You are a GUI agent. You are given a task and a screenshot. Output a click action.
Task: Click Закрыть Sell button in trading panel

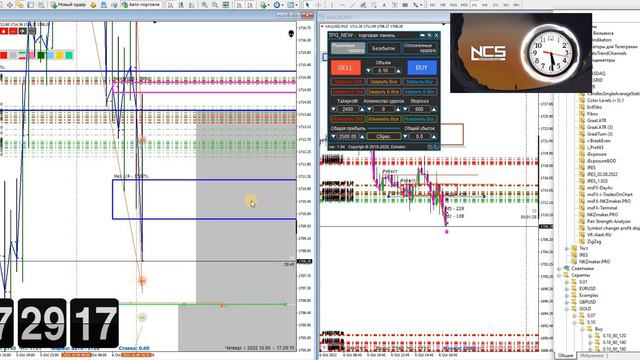(x=347, y=82)
